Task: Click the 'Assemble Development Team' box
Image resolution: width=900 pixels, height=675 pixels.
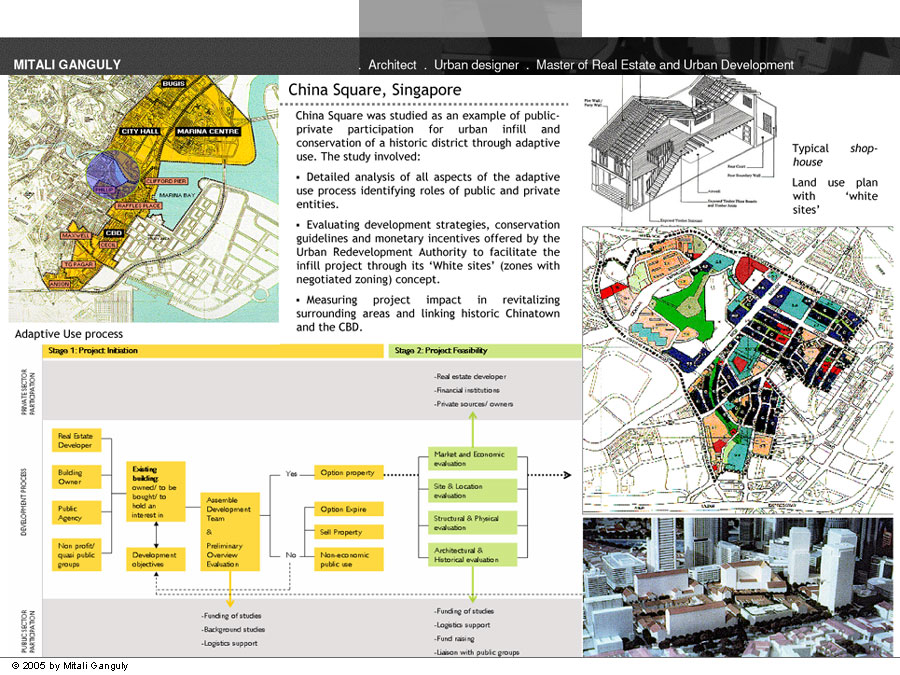Action: 230,532
